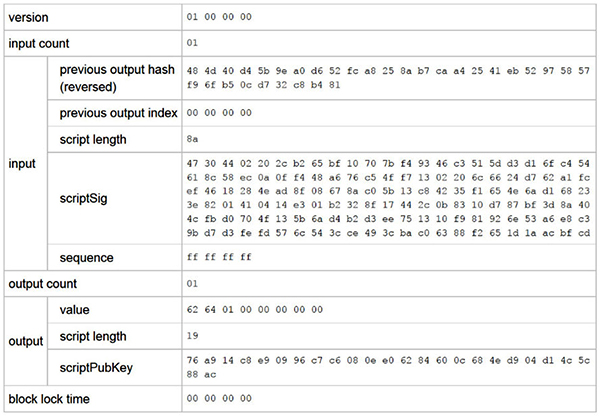
Task: Select the scriptSig hex data block
Action: click(387, 199)
